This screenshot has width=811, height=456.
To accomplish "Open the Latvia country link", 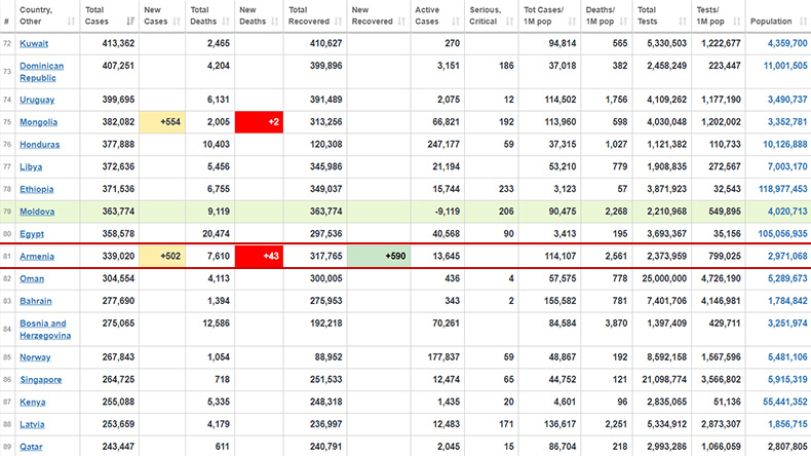I will pyautogui.click(x=32, y=424).
